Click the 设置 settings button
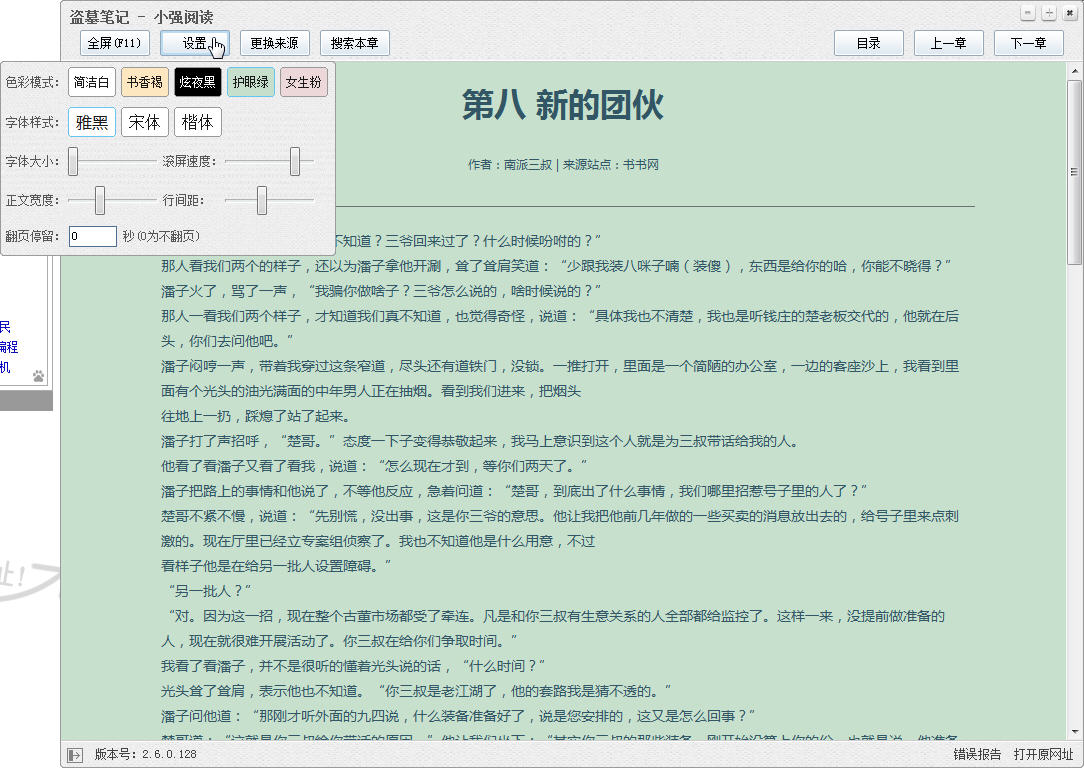 (x=194, y=43)
